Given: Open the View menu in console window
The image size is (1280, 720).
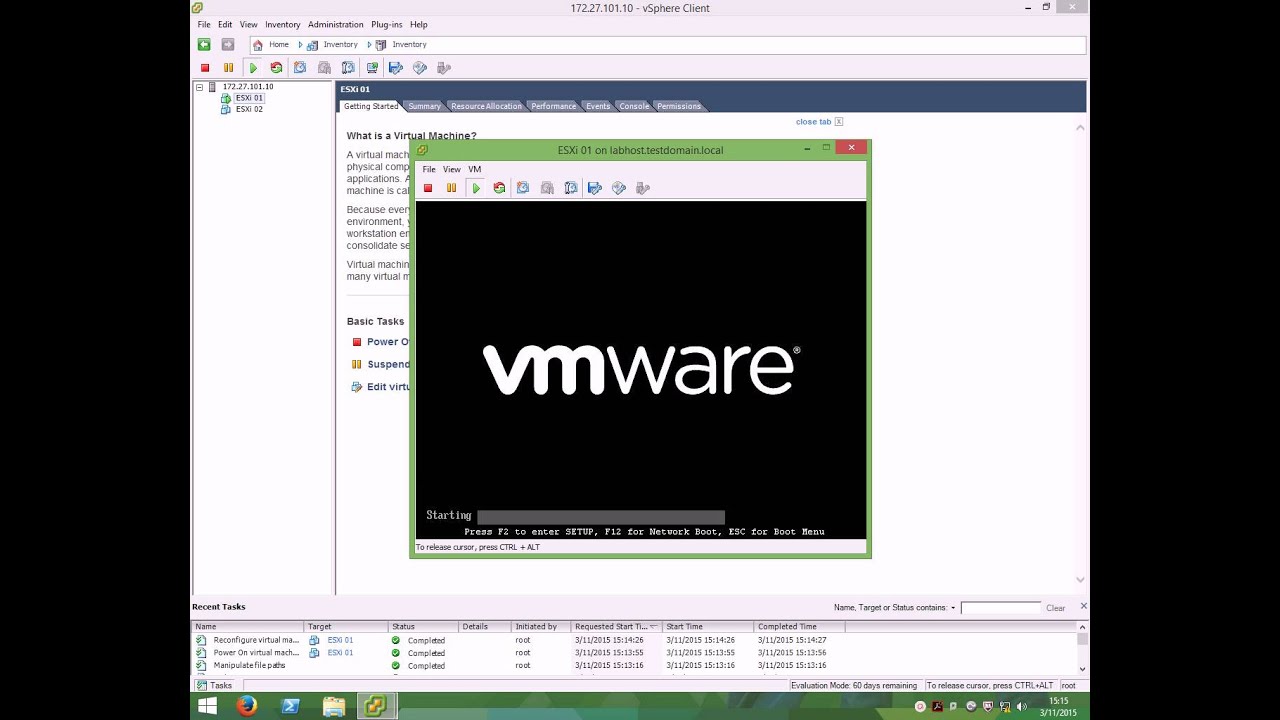Looking at the screenshot, I should click(x=452, y=169).
